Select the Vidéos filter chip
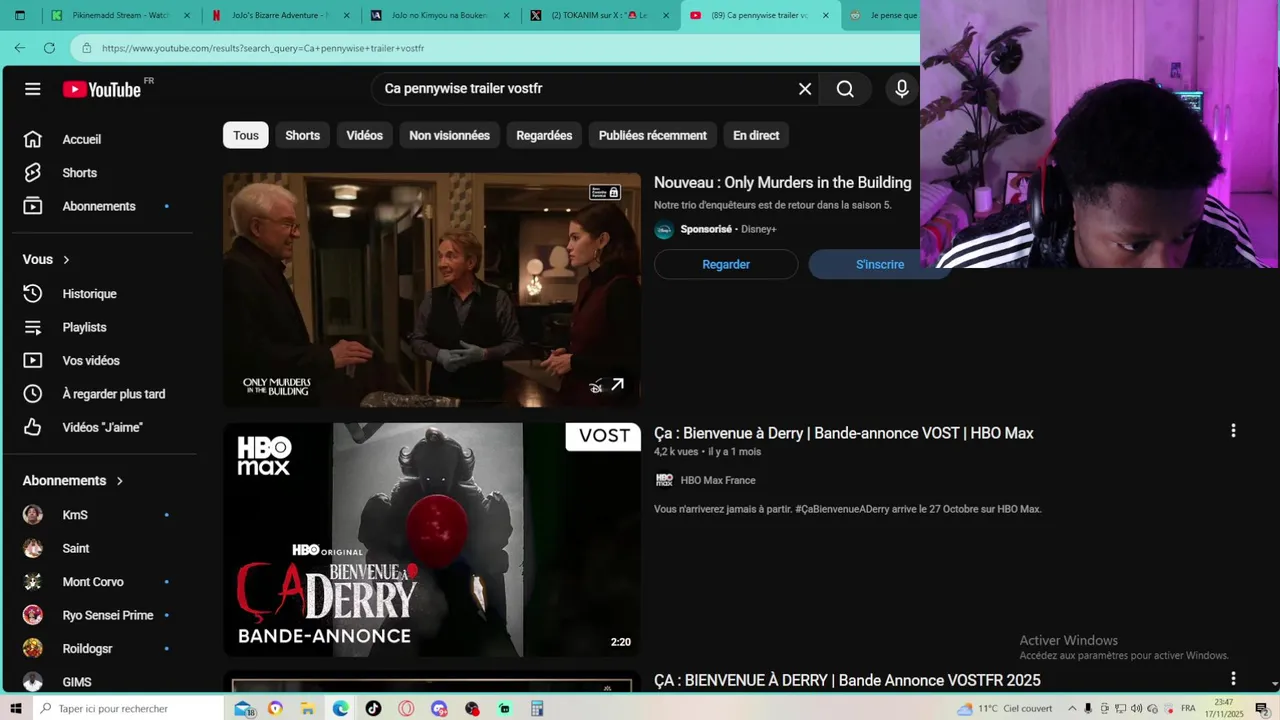Viewport: 1280px width, 720px height. click(364, 135)
